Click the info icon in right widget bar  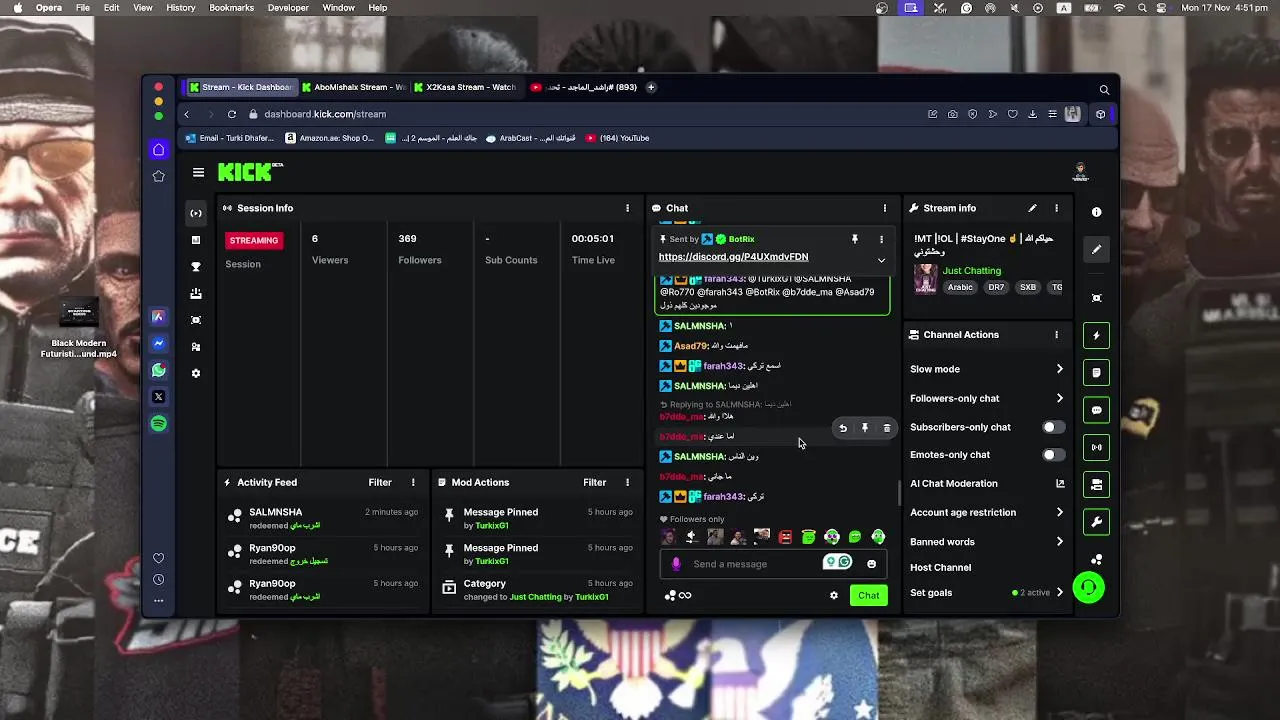(1097, 212)
